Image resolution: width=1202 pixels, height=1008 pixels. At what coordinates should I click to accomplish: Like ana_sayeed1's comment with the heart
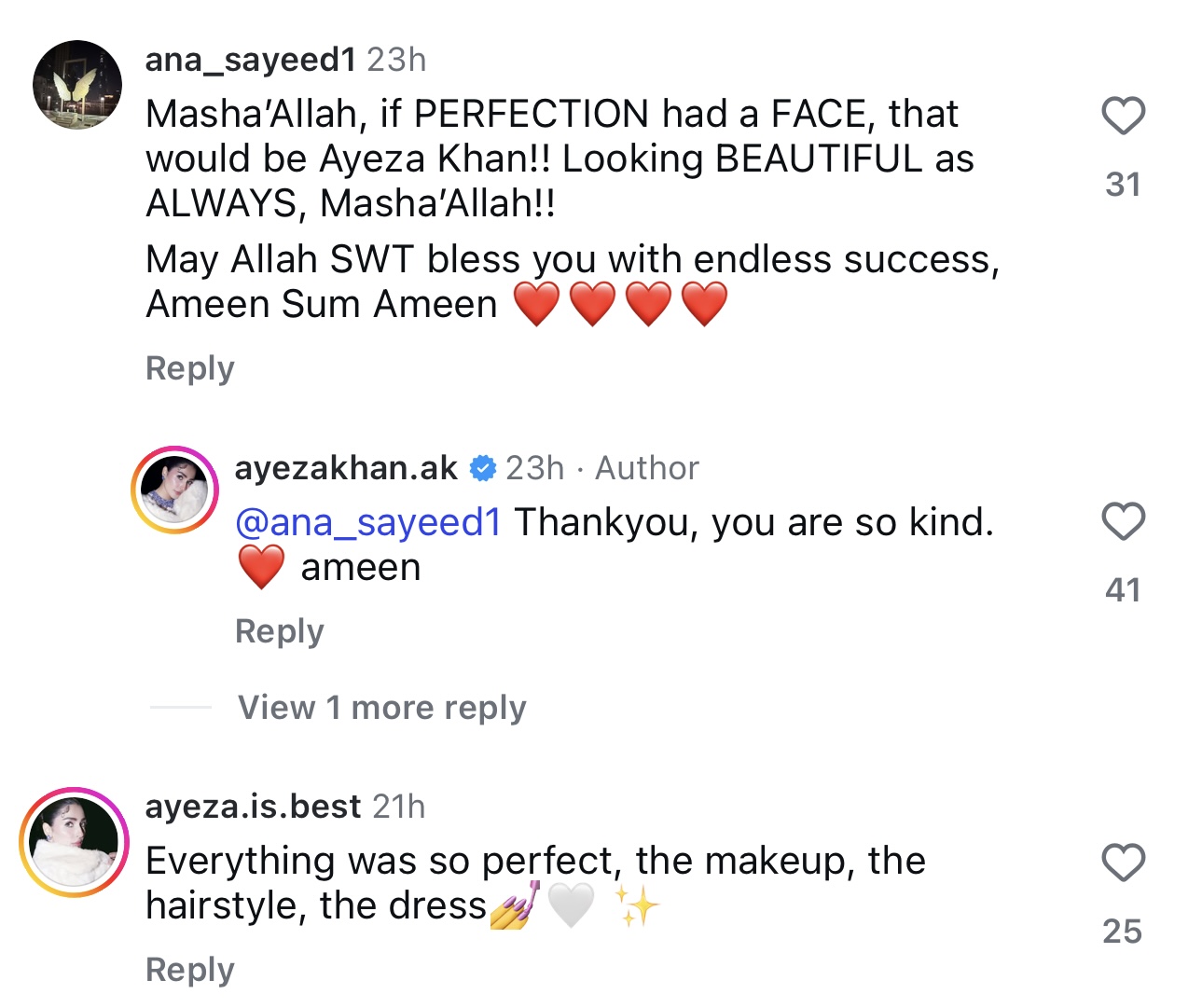(x=1123, y=117)
